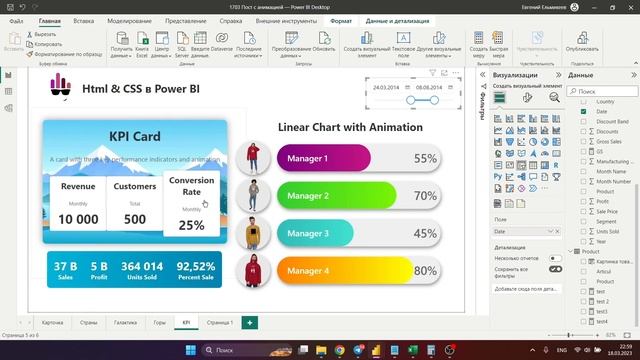This screenshot has width=640, height=360.
Task: Click the Поиск field in Data pane
Action: point(602,91)
